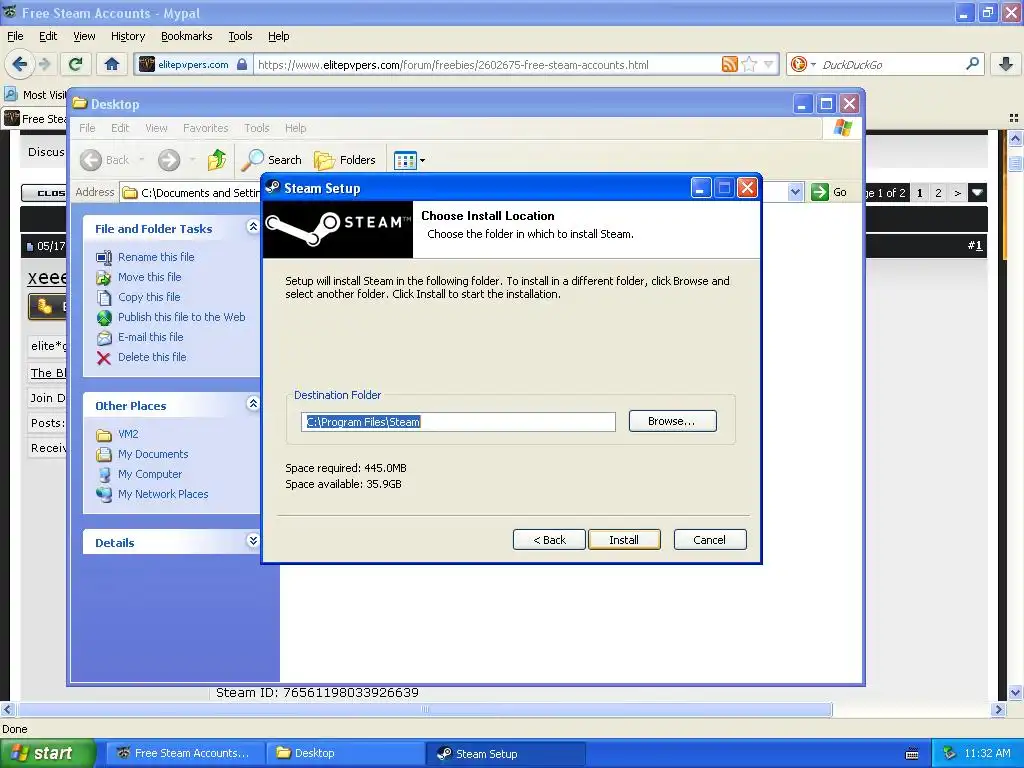Click the padlock site identity icon
The height and width of the screenshot is (768, 1024).
(x=242, y=64)
